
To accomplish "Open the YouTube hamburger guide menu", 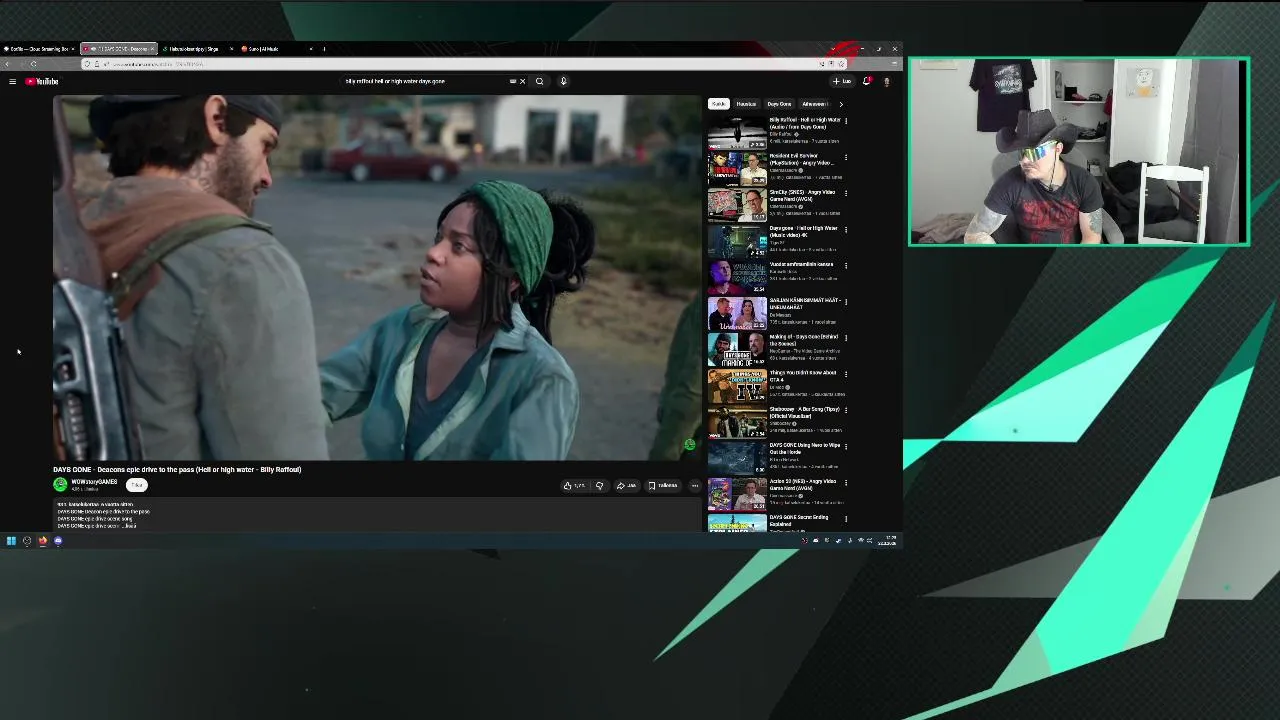I will (12, 81).
